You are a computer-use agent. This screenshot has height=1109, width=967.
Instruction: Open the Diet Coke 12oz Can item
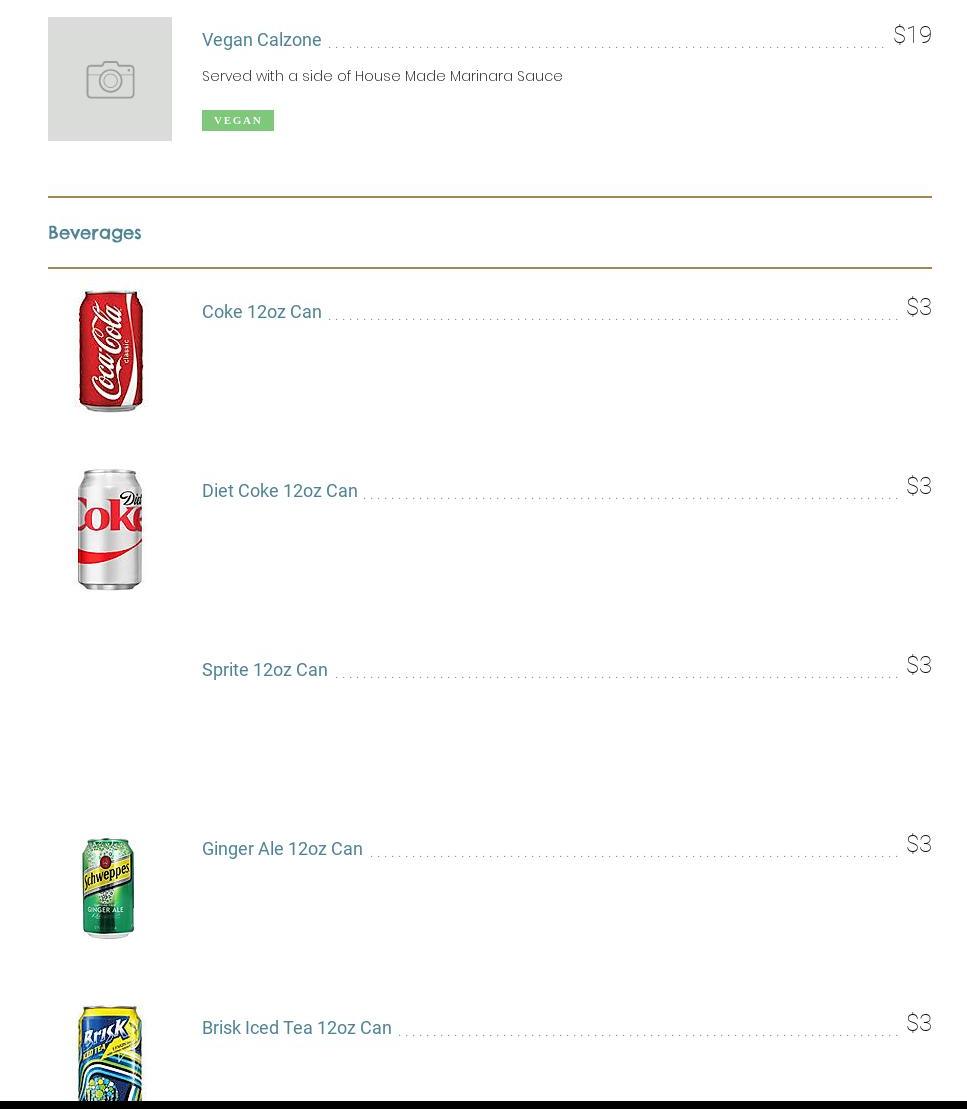[279, 491]
